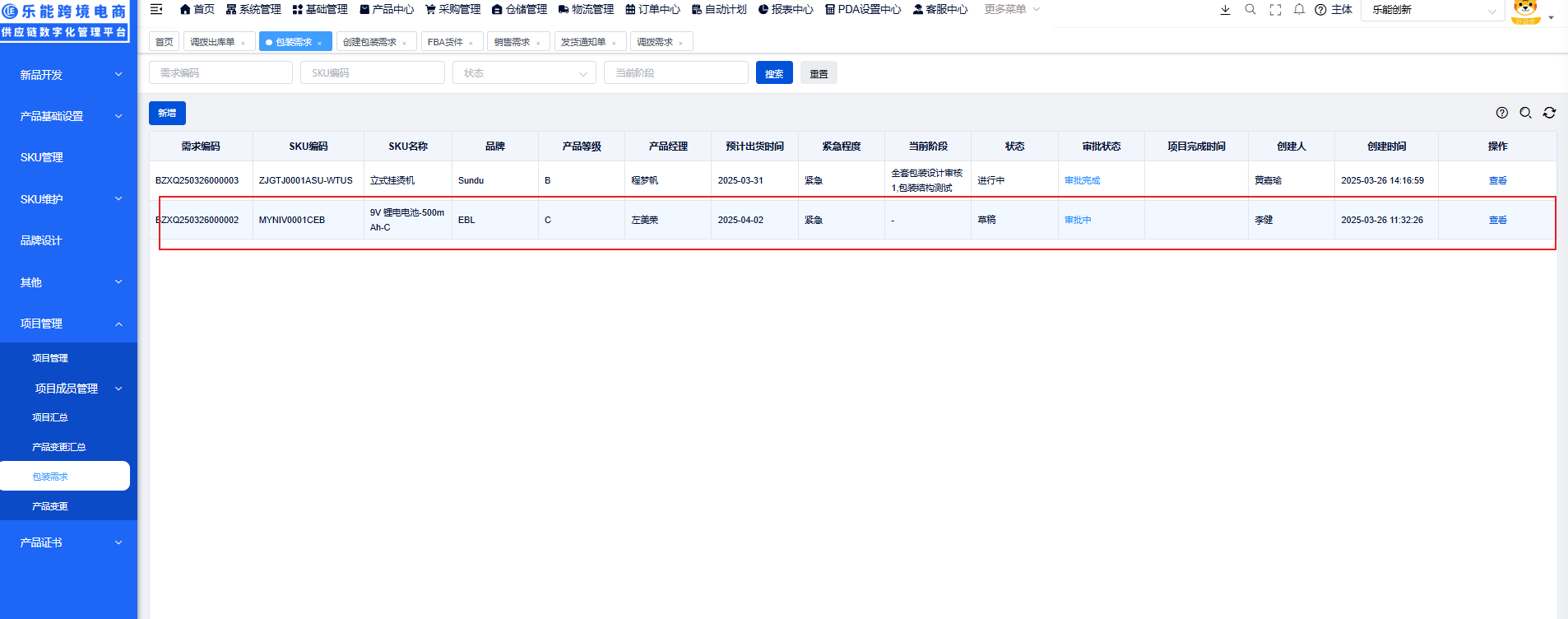Open 采购管理 in the top menu

(452, 9)
